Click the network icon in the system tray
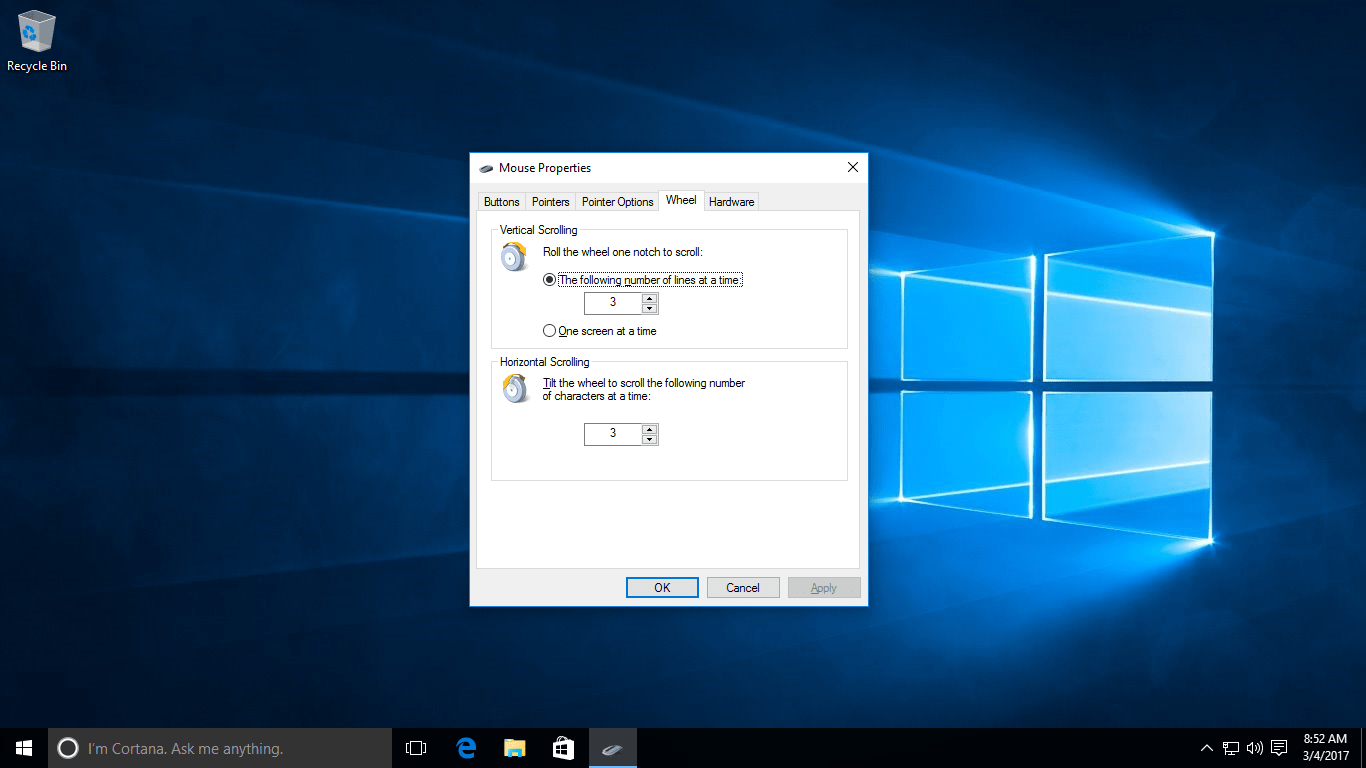This screenshot has height=768, width=1366. [1229, 747]
